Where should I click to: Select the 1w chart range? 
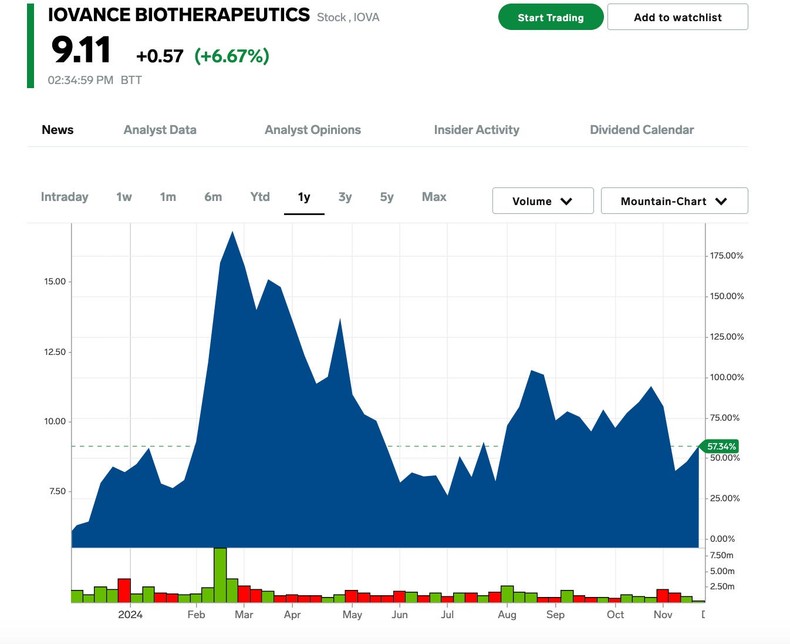(x=124, y=197)
